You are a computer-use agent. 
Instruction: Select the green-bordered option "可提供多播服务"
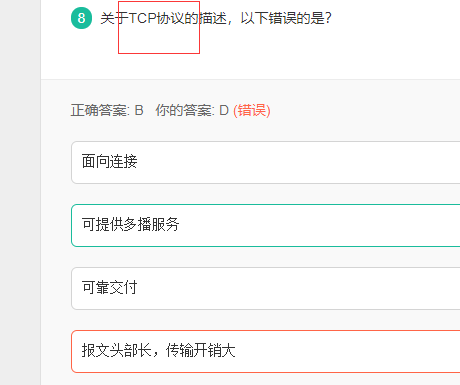coord(266,225)
